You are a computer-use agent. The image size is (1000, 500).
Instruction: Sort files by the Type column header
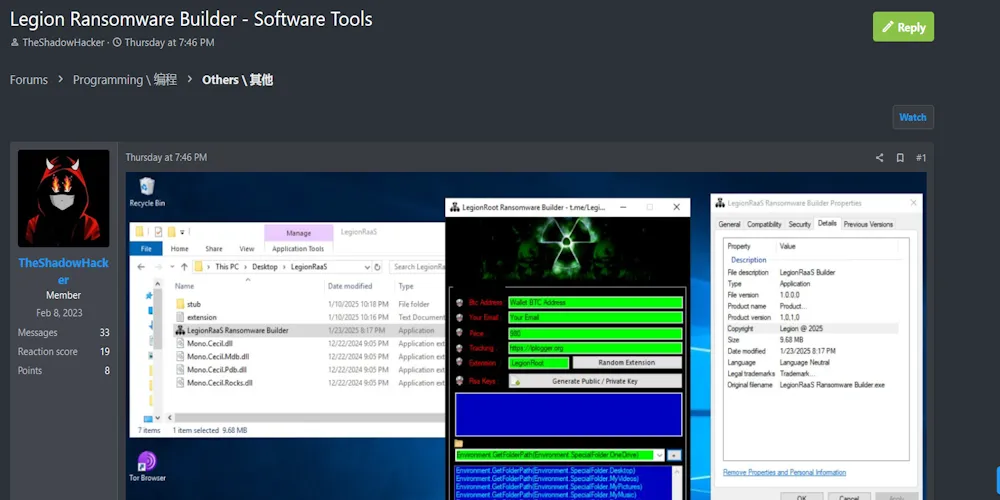[x=406, y=286]
